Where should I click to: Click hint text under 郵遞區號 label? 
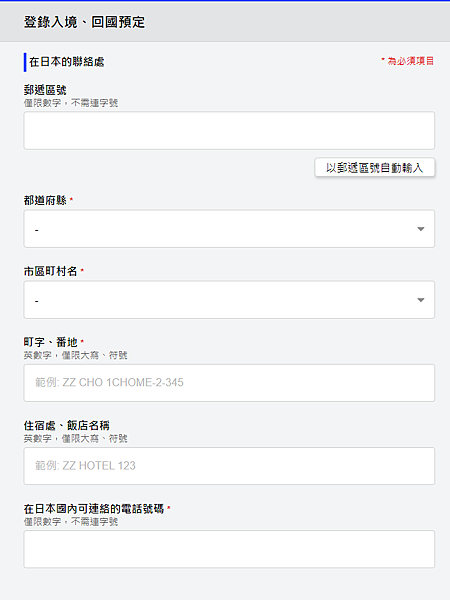coord(71,103)
